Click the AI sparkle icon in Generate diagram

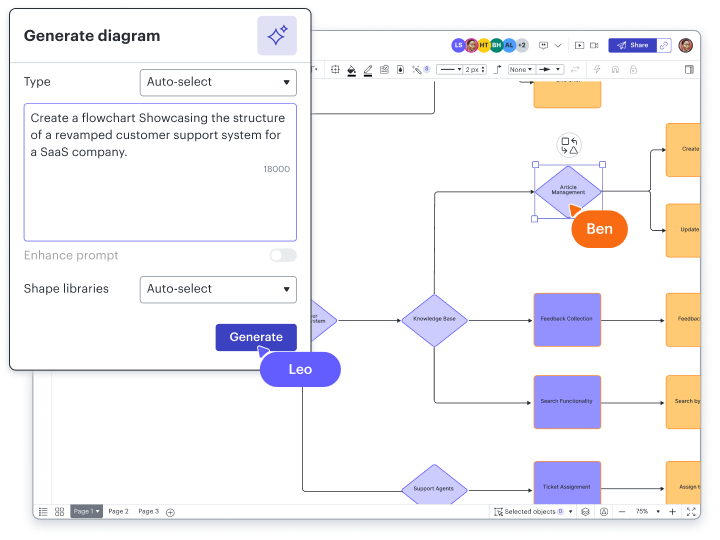pyautogui.click(x=276, y=36)
